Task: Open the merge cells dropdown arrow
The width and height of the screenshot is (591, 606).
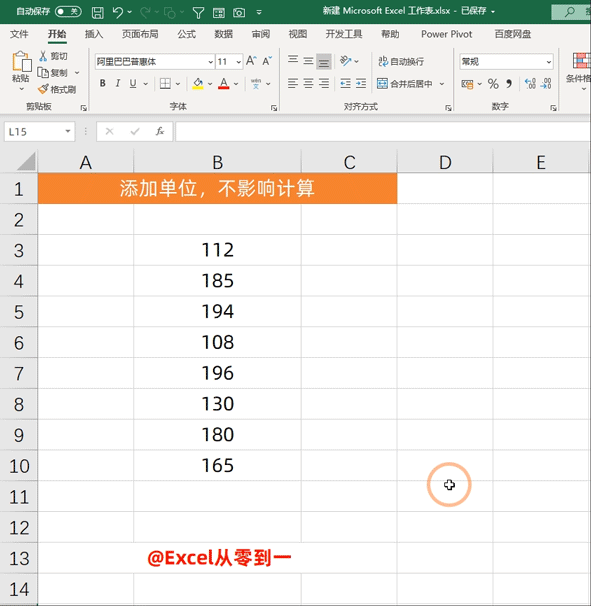Action: click(442, 83)
